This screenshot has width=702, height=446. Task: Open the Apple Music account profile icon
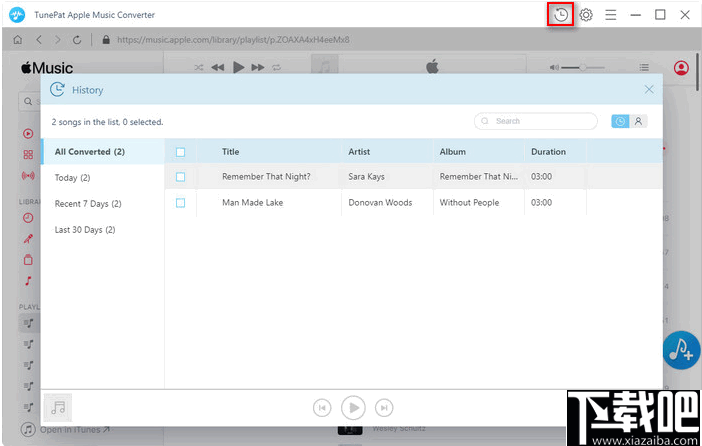pos(681,68)
